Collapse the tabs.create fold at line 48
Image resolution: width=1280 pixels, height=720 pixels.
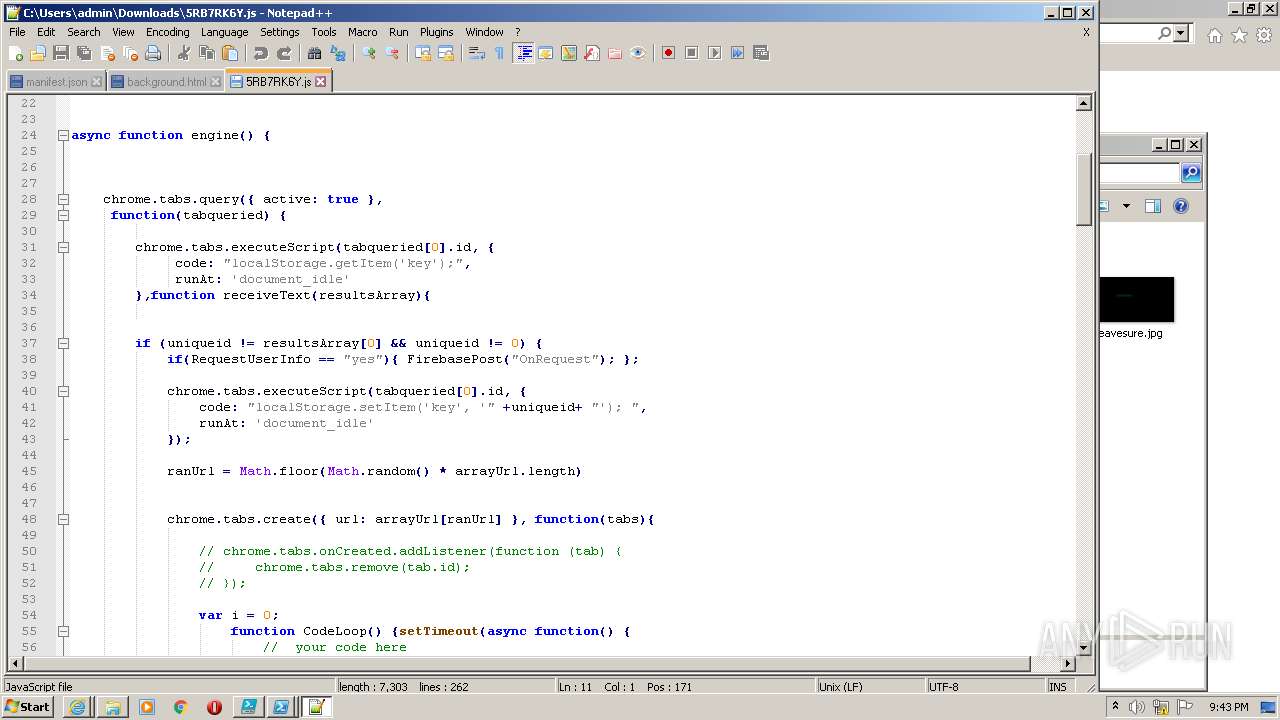pos(63,519)
